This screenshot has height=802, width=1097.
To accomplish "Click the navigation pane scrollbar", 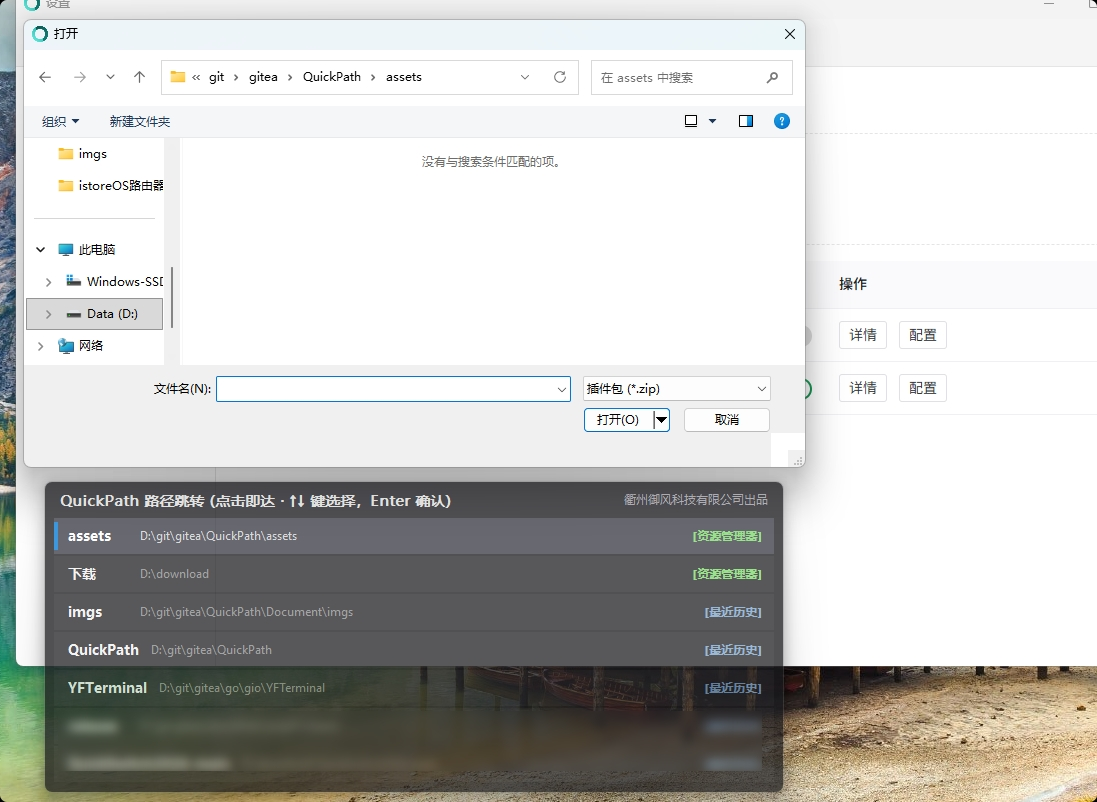I will pos(172,297).
